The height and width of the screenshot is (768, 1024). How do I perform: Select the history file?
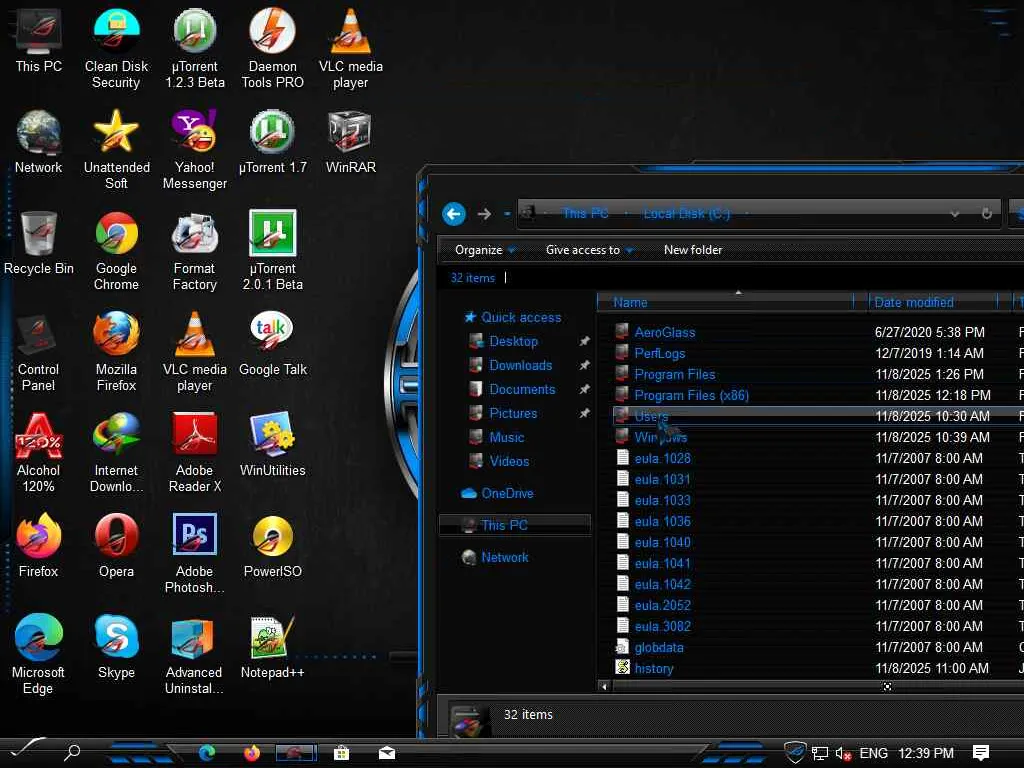pos(645,669)
